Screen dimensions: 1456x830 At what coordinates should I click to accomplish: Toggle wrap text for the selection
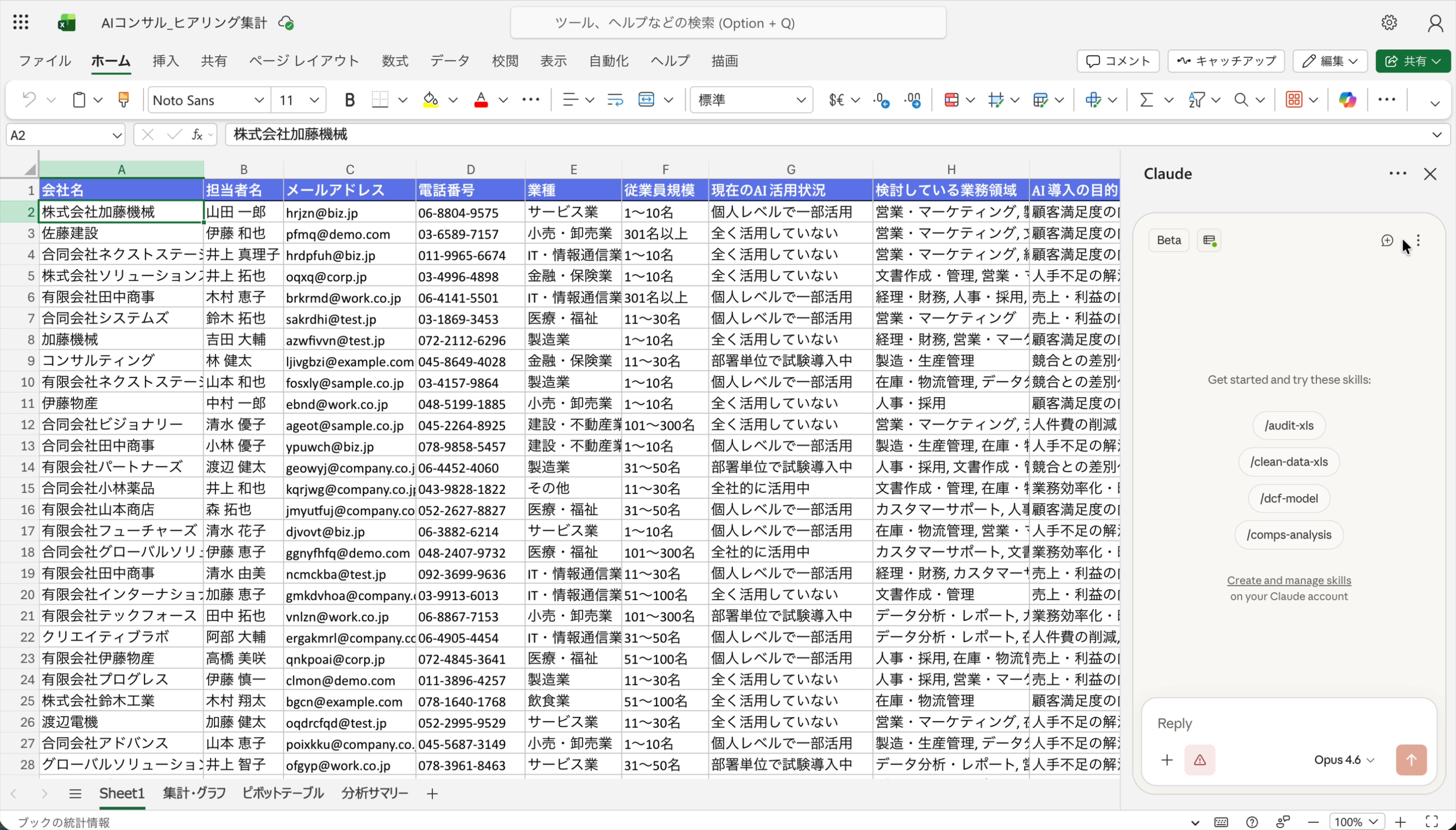[614, 100]
